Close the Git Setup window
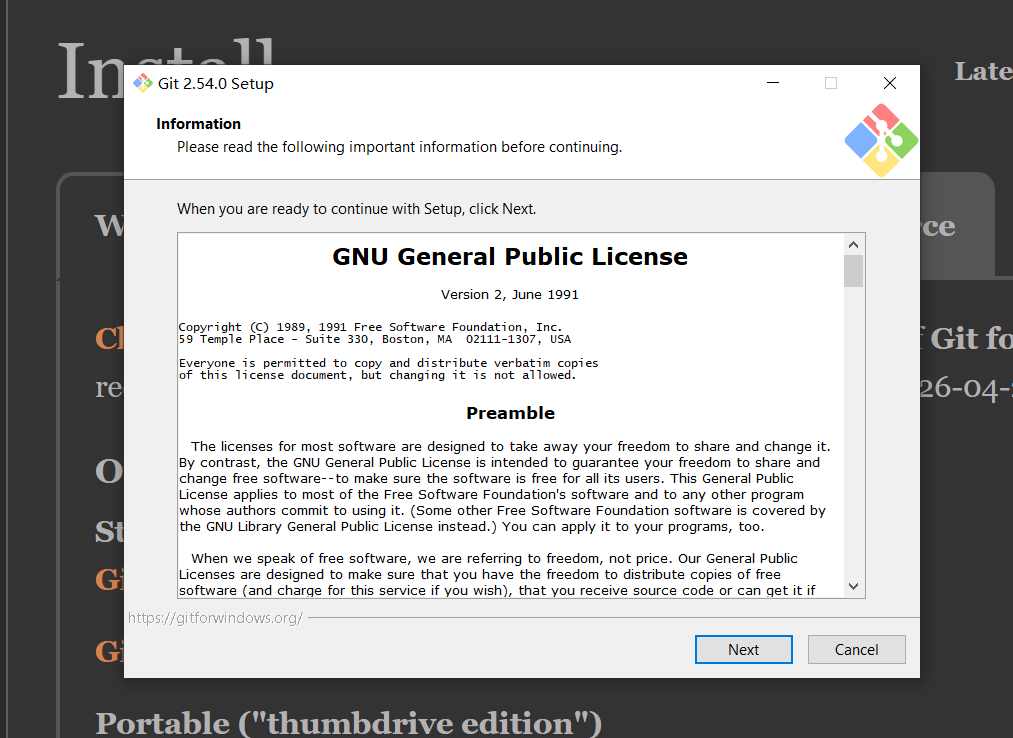The height and width of the screenshot is (738, 1013). (x=890, y=83)
